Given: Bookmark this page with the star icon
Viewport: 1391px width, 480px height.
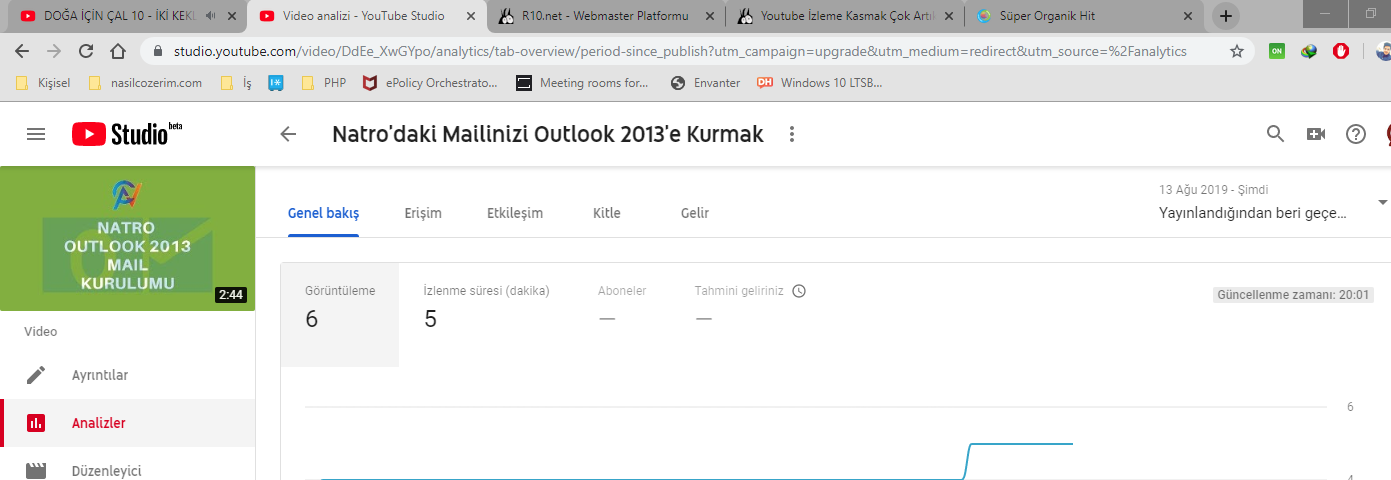Looking at the screenshot, I should 1237,51.
